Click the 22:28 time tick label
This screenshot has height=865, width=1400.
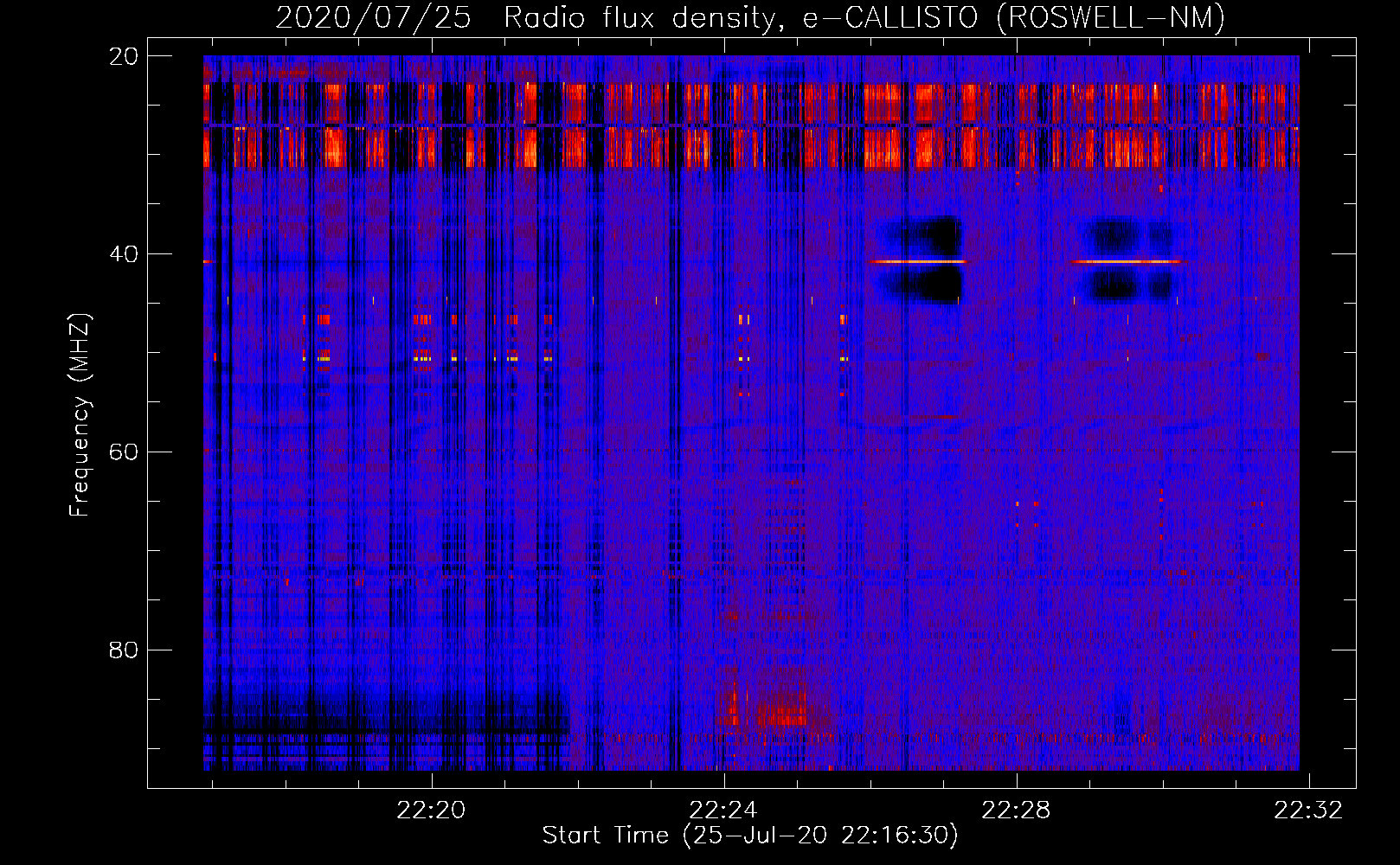point(1016,810)
